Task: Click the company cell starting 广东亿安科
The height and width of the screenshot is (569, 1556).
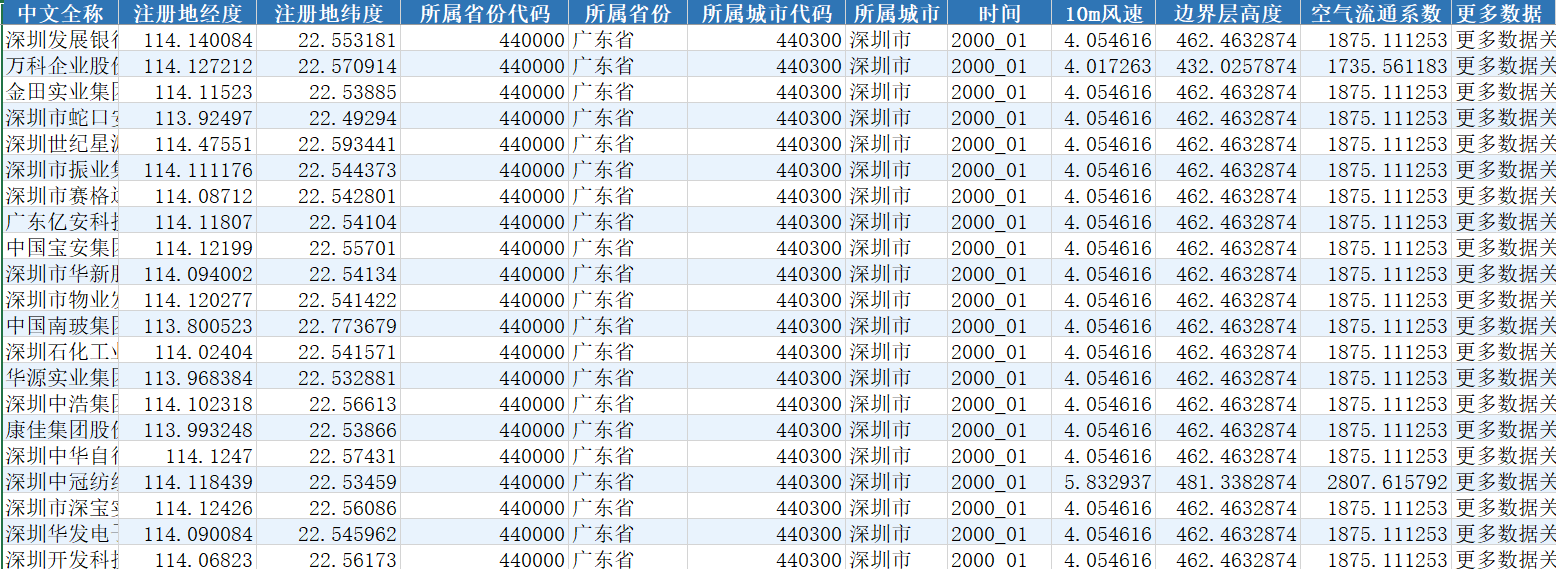Action: click(x=60, y=223)
